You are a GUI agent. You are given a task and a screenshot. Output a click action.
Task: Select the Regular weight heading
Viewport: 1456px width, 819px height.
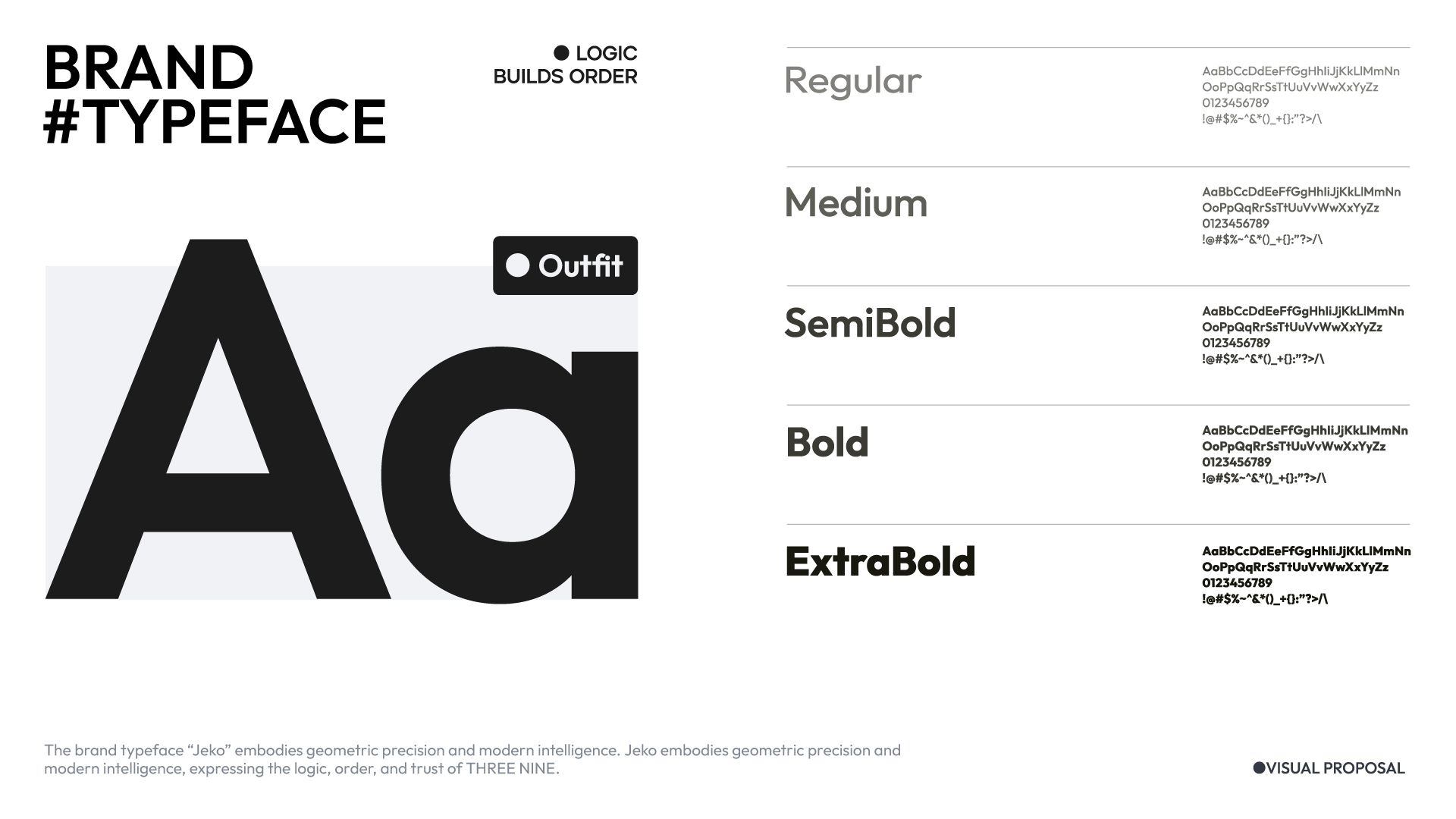[852, 81]
